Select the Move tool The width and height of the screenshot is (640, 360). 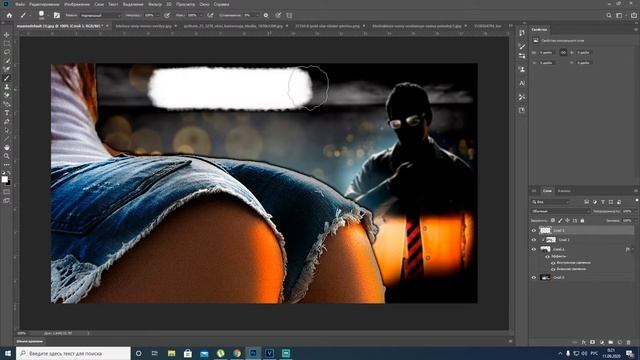(x=7, y=35)
